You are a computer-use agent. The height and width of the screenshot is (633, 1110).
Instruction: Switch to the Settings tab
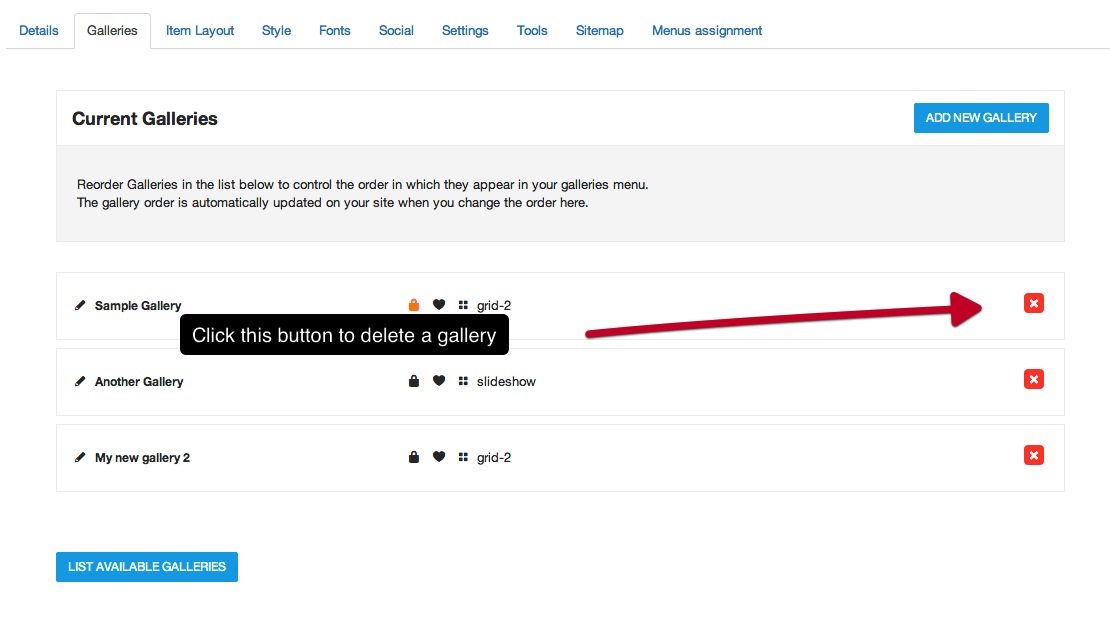pyautogui.click(x=465, y=30)
